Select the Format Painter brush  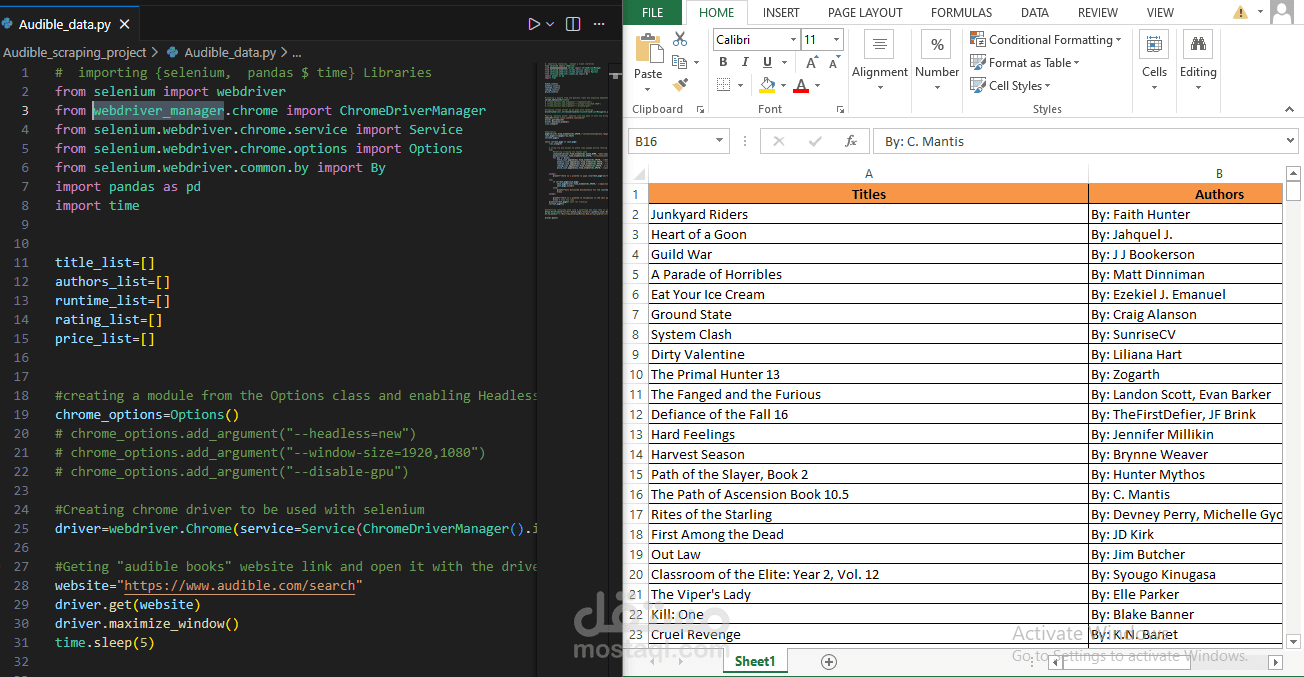(x=680, y=85)
